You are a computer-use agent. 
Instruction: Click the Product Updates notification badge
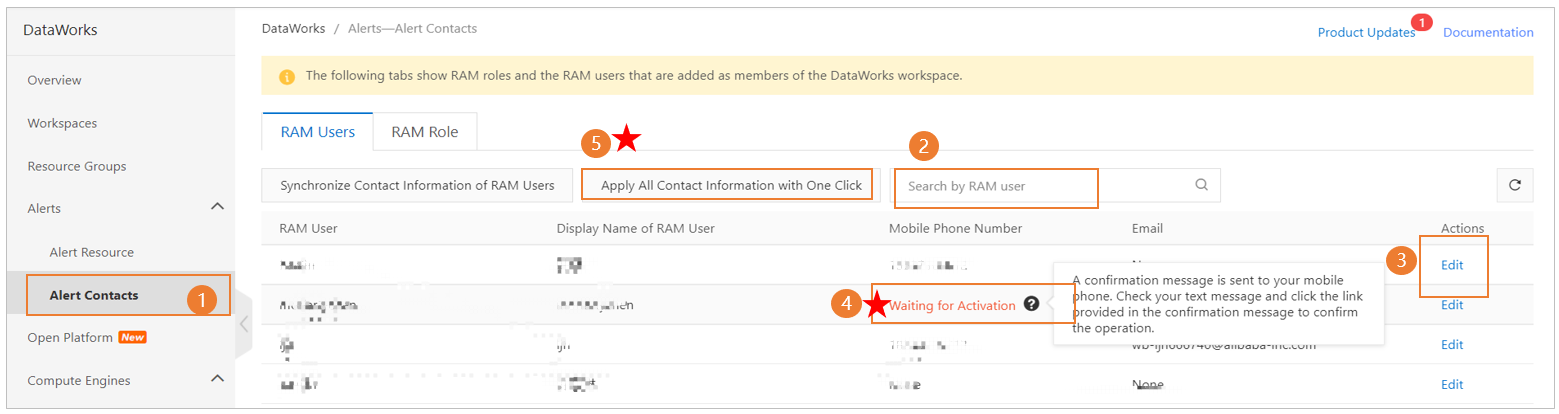(1422, 22)
